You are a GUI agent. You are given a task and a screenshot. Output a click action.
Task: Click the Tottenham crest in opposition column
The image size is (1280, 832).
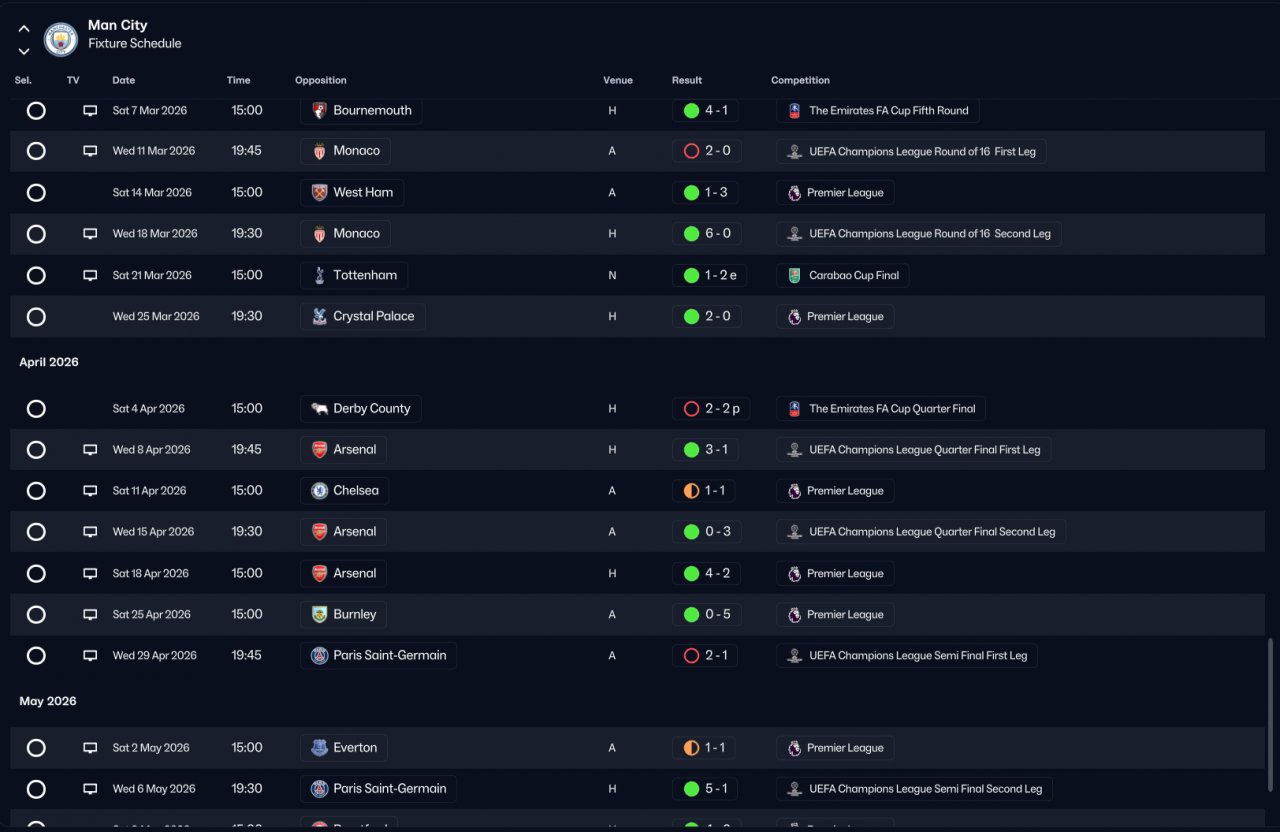pyautogui.click(x=319, y=275)
